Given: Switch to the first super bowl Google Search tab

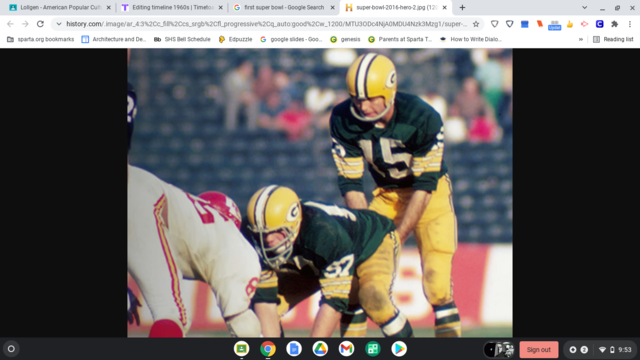Looking at the screenshot, I should [283, 7].
